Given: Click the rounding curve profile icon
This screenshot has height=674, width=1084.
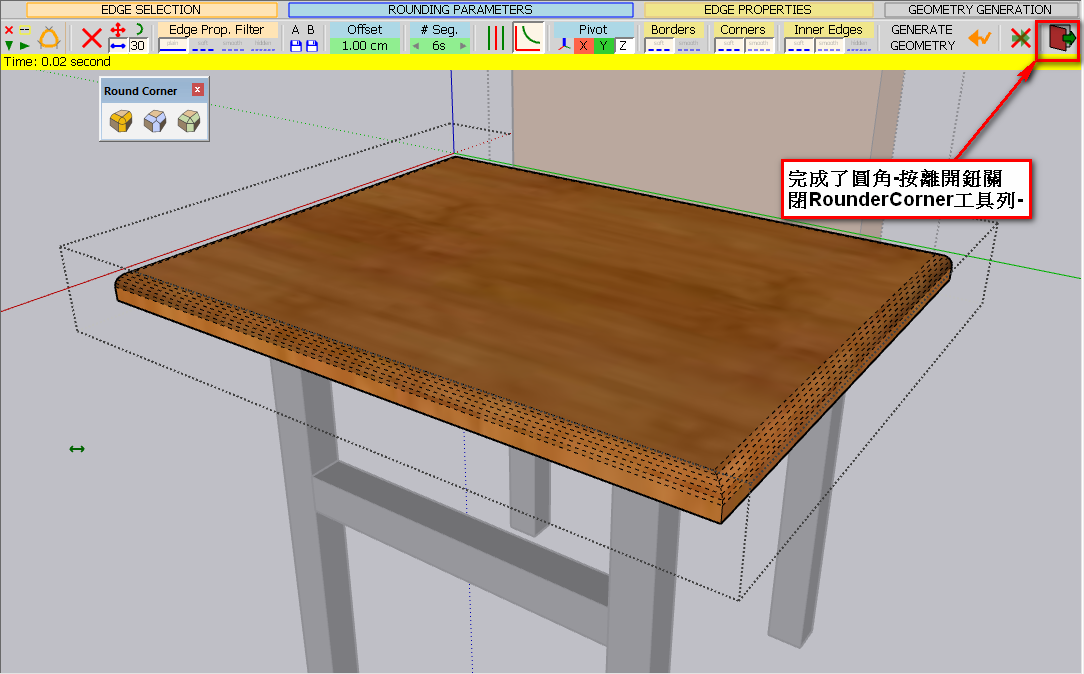Looking at the screenshot, I should pos(528,37).
